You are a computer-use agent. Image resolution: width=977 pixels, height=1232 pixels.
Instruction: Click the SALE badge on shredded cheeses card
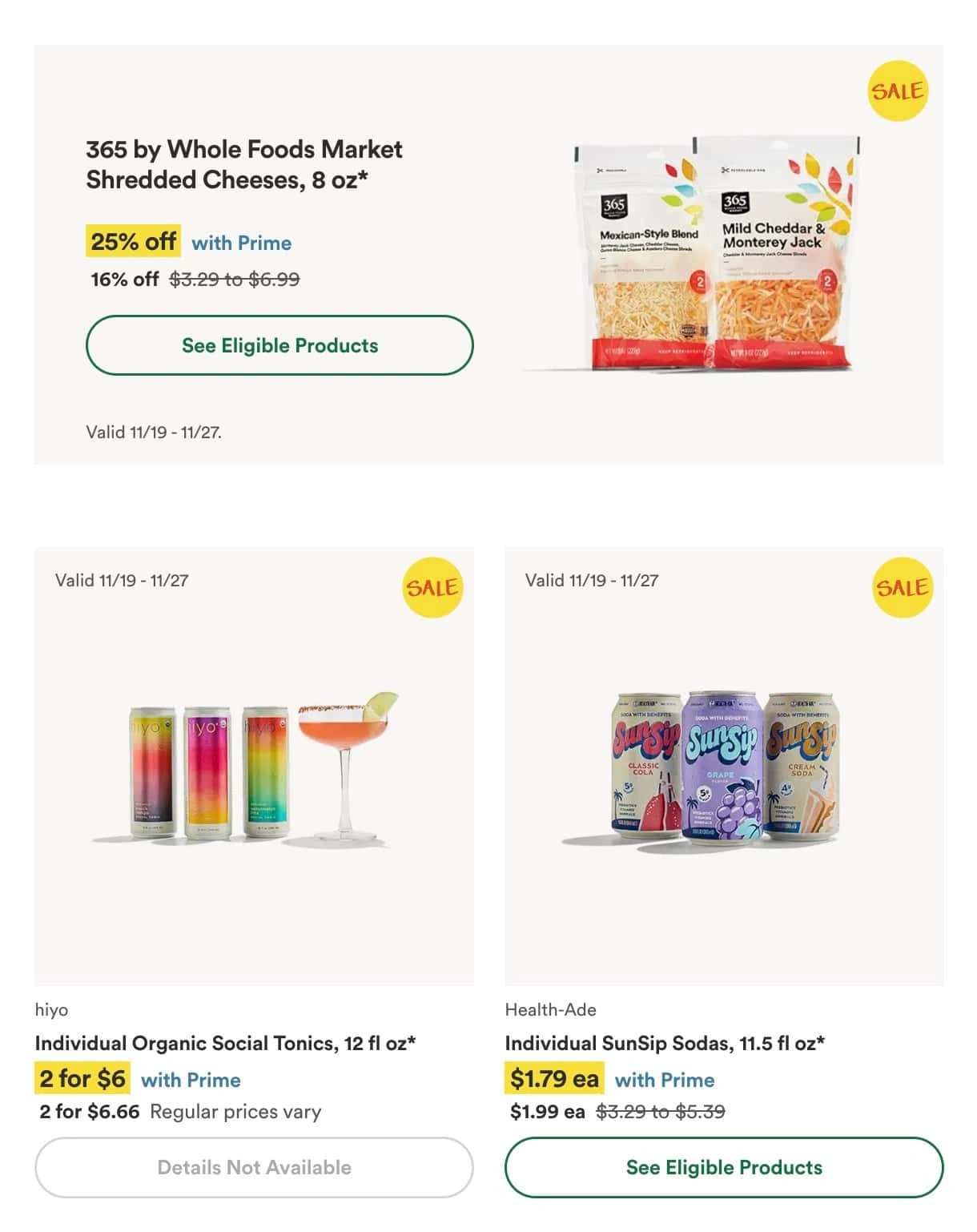(898, 91)
